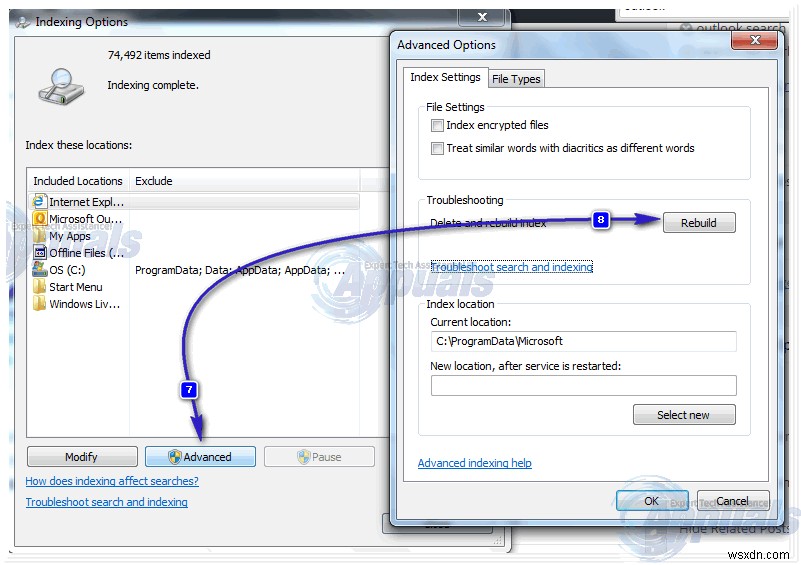Viewport: 801px width, 565px height.
Task: Click the Indexing Options title bar icon
Action: click(x=23, y=22)
